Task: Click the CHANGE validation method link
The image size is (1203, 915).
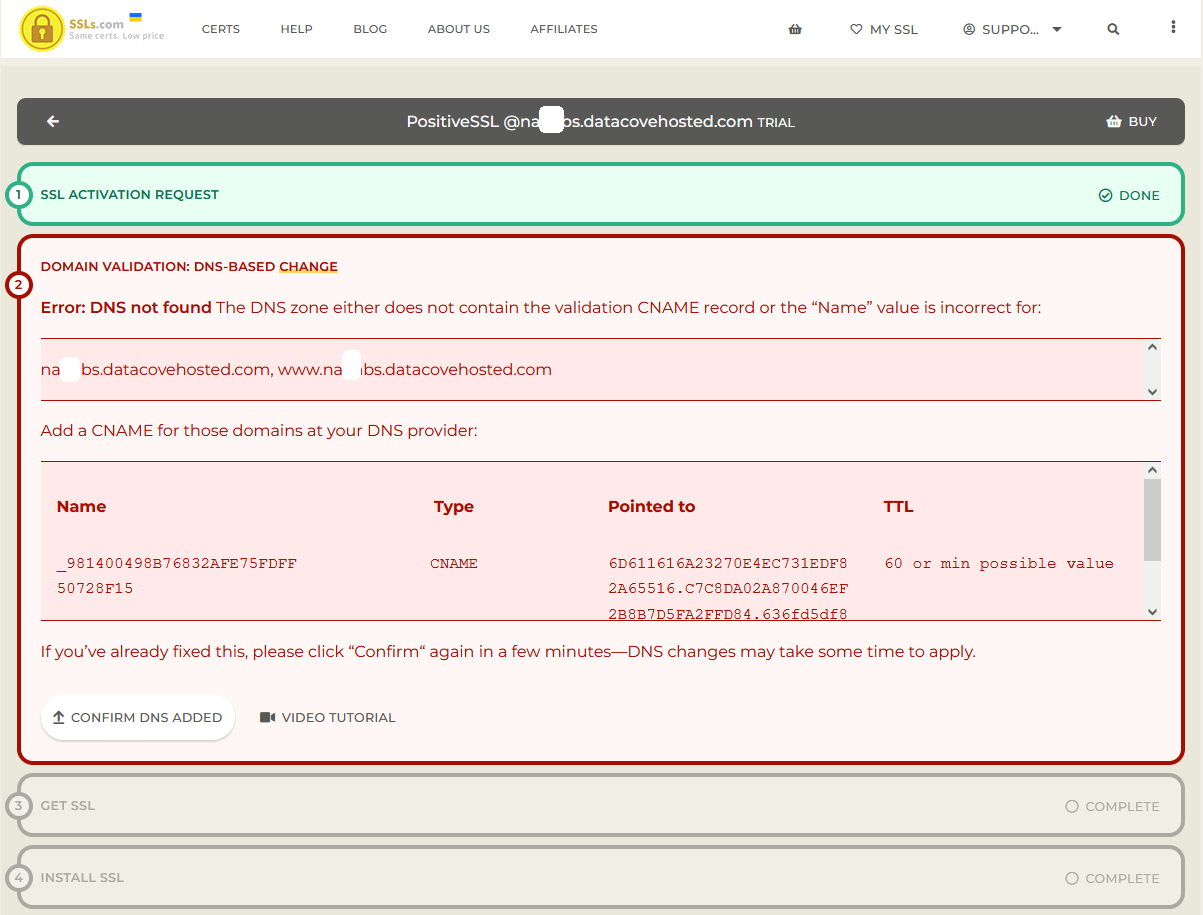Action: click(x=308, y=267)
